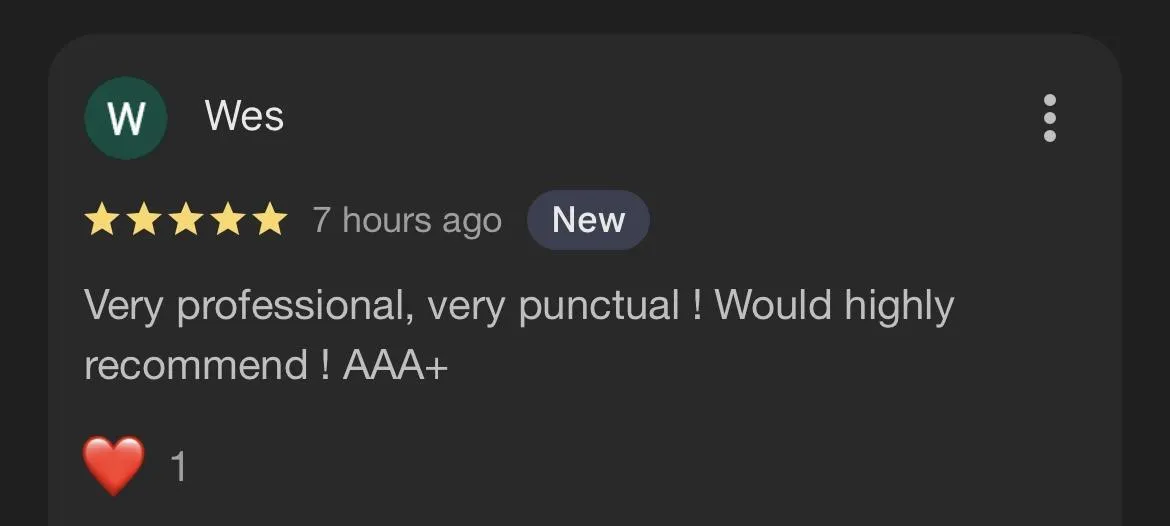Click the 7 hours ago timestamp
This screenshot has width=1170, height=526.
(407, 222)
